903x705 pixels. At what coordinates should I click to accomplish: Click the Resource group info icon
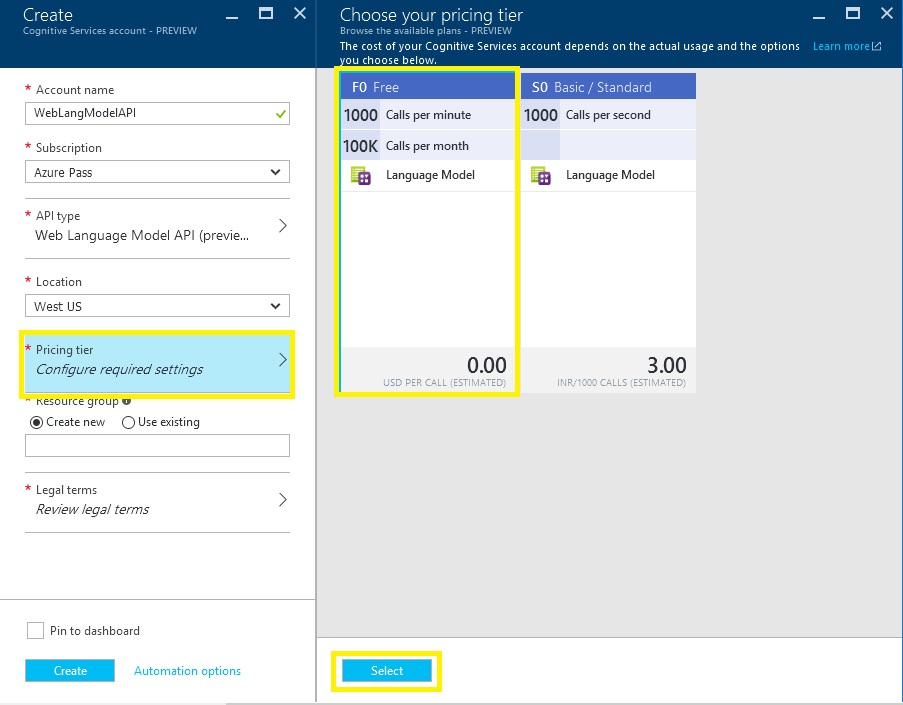127,401
